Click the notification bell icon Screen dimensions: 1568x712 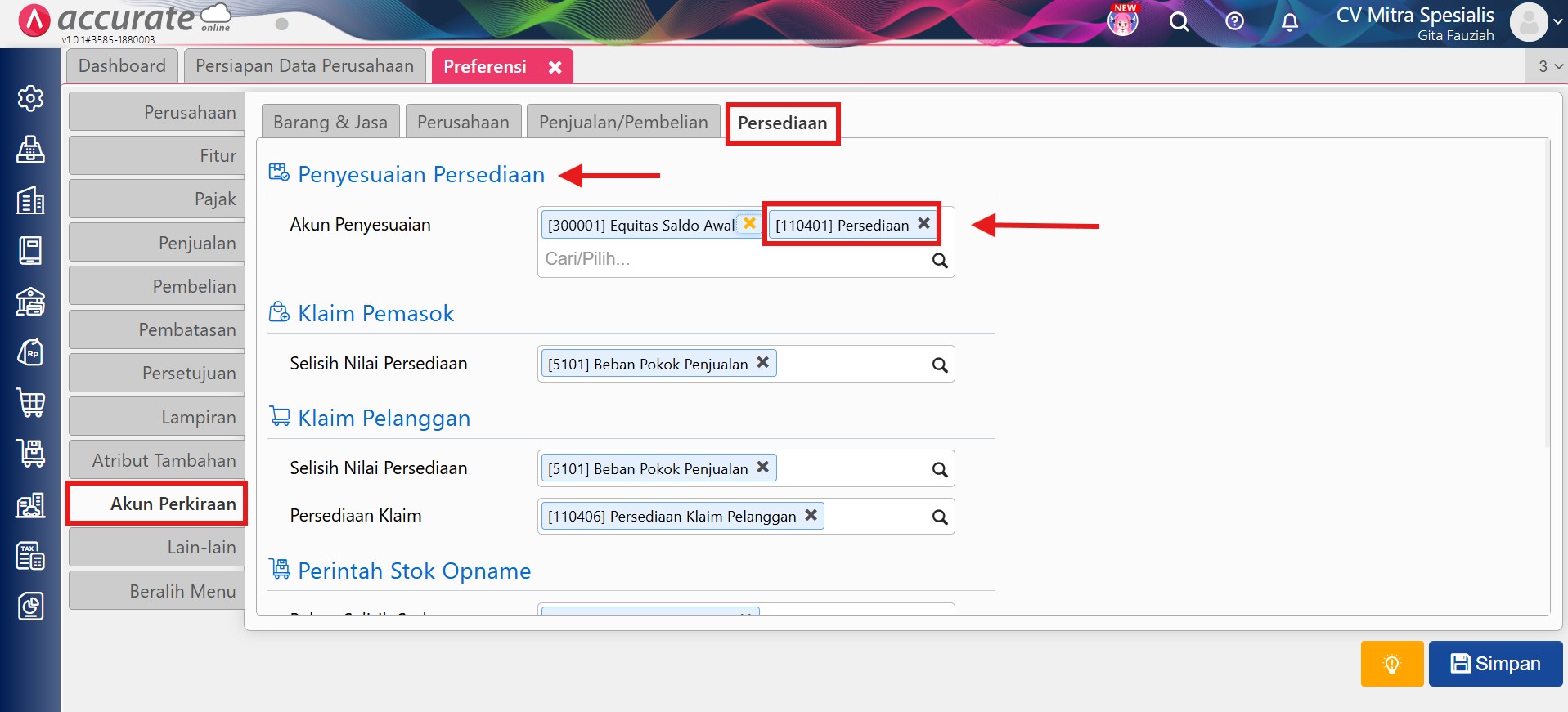pos(1289,22)
